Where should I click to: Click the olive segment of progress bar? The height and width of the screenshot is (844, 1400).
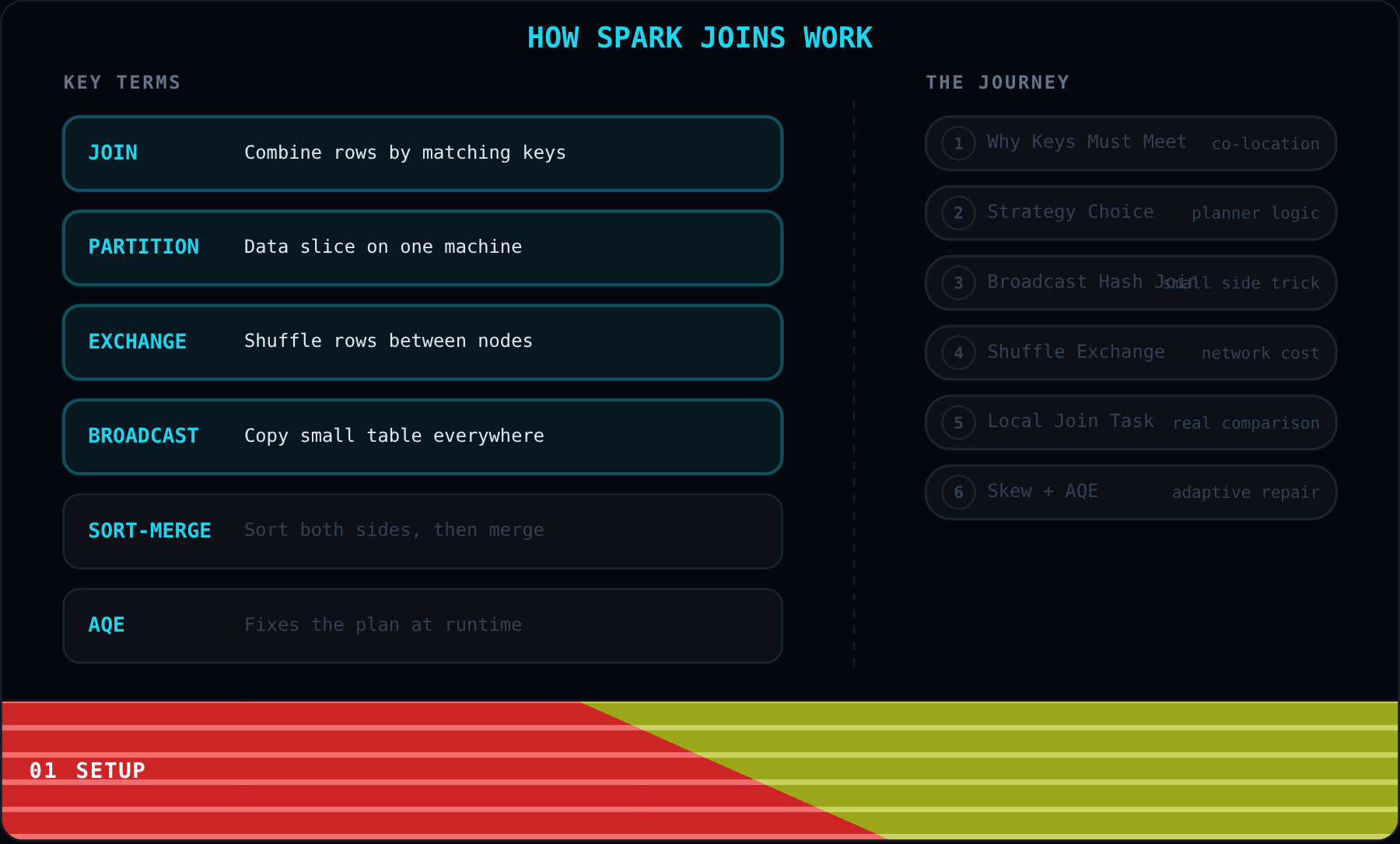(1089, 770)
